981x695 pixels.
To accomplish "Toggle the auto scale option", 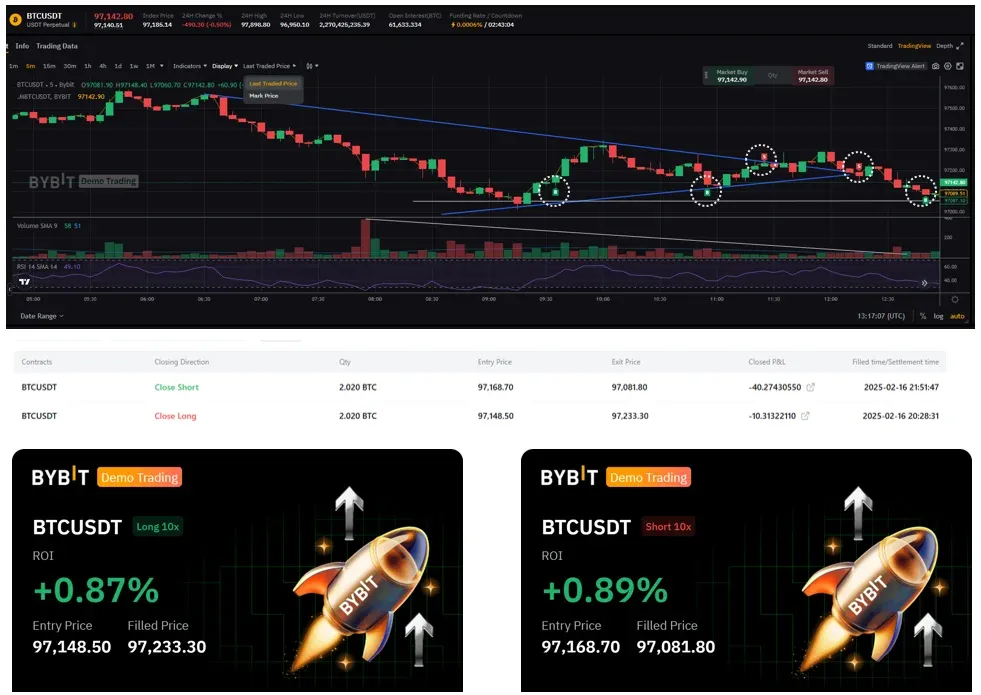I will tap(957, 317).
